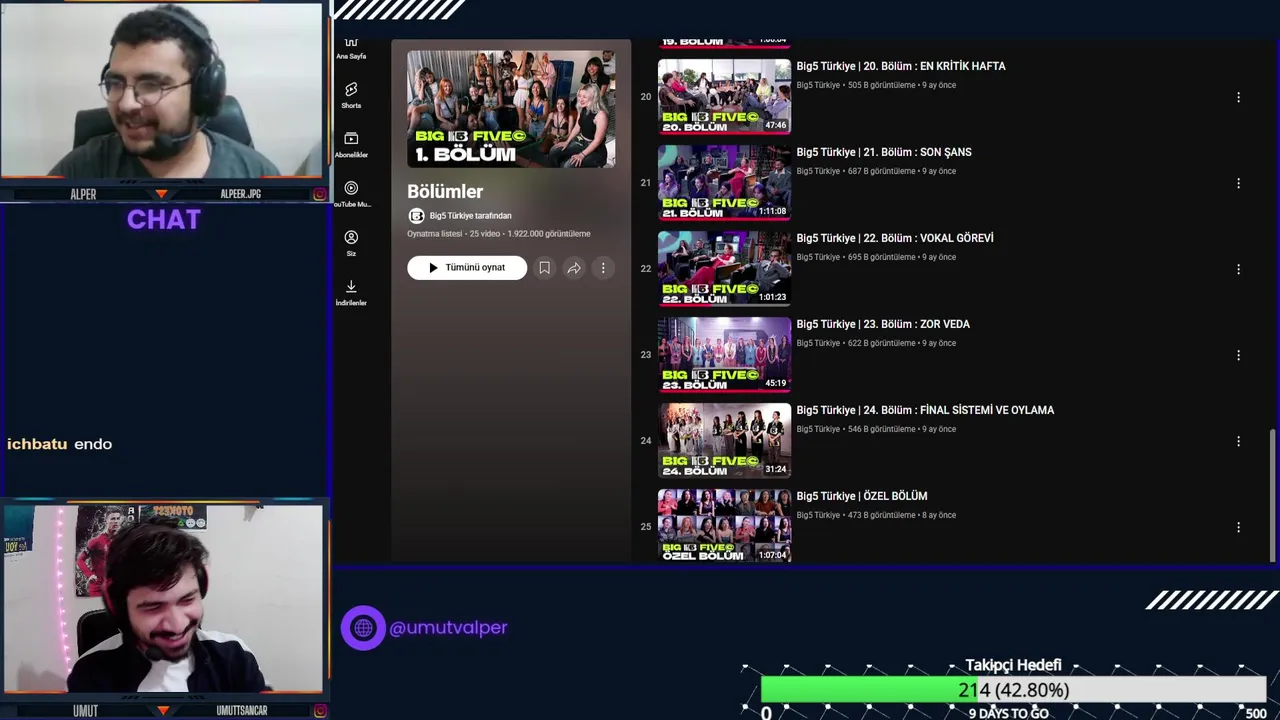Go to Ana Sayfa in sidebar
Viewport: 1280px width, 720px height.
click(351, 48)
